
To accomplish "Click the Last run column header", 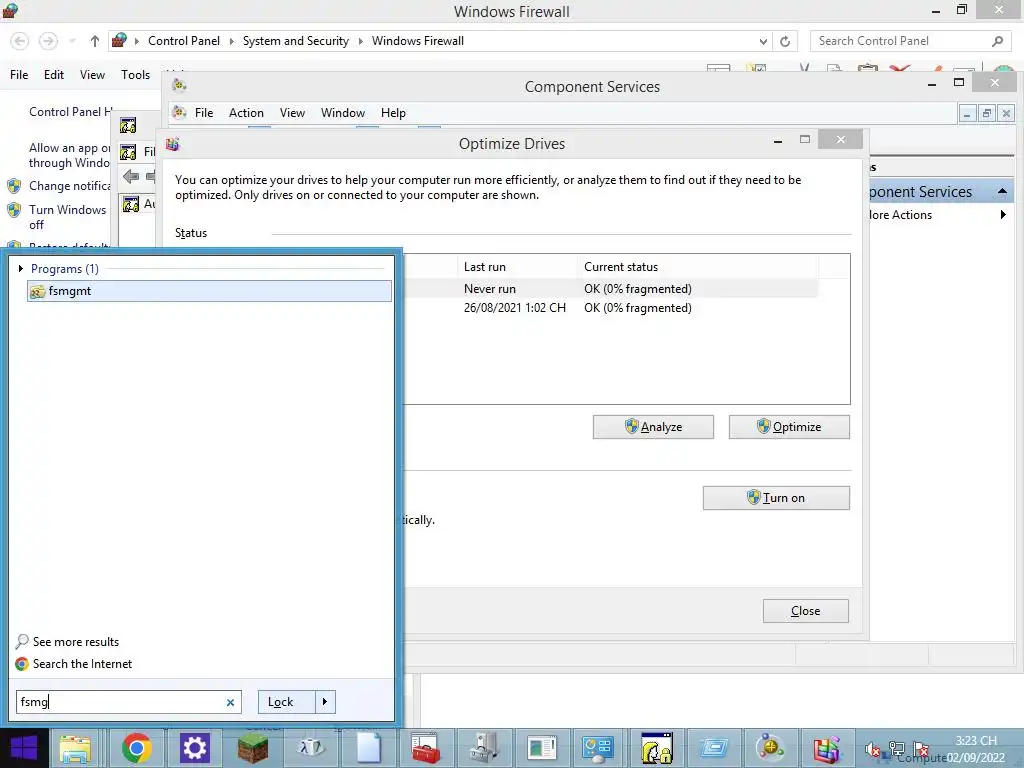I will tap(517, 266).
